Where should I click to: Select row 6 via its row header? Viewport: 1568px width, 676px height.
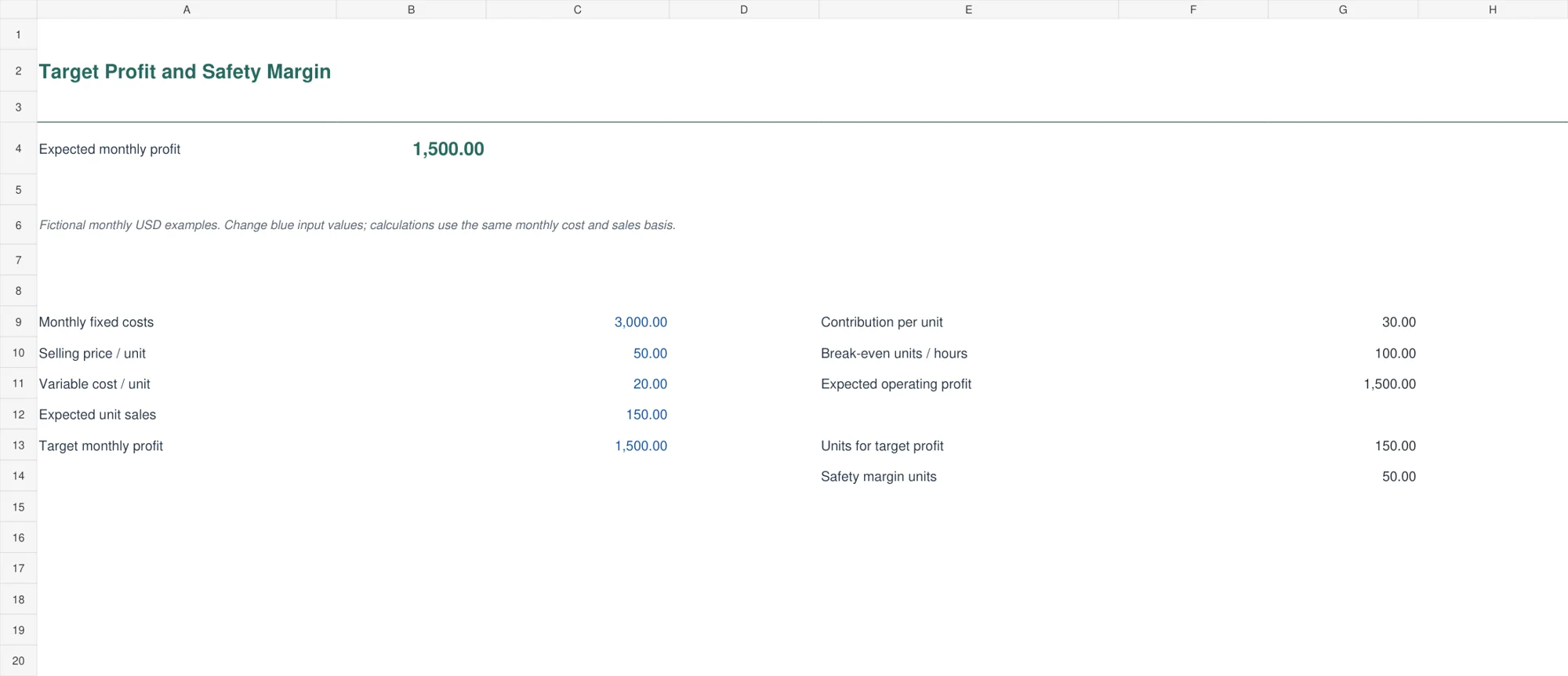click(18, 225)
